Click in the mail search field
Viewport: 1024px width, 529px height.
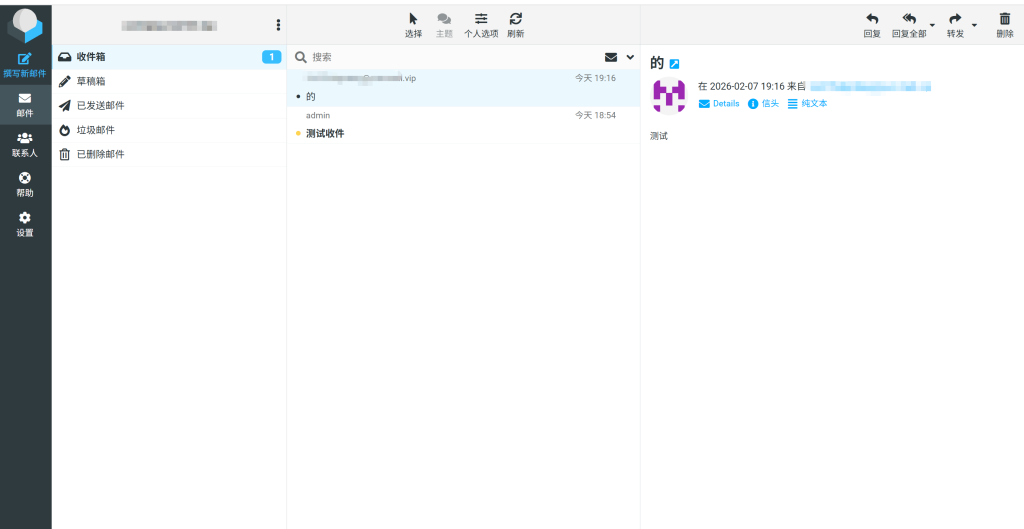[x=450, y=57]
